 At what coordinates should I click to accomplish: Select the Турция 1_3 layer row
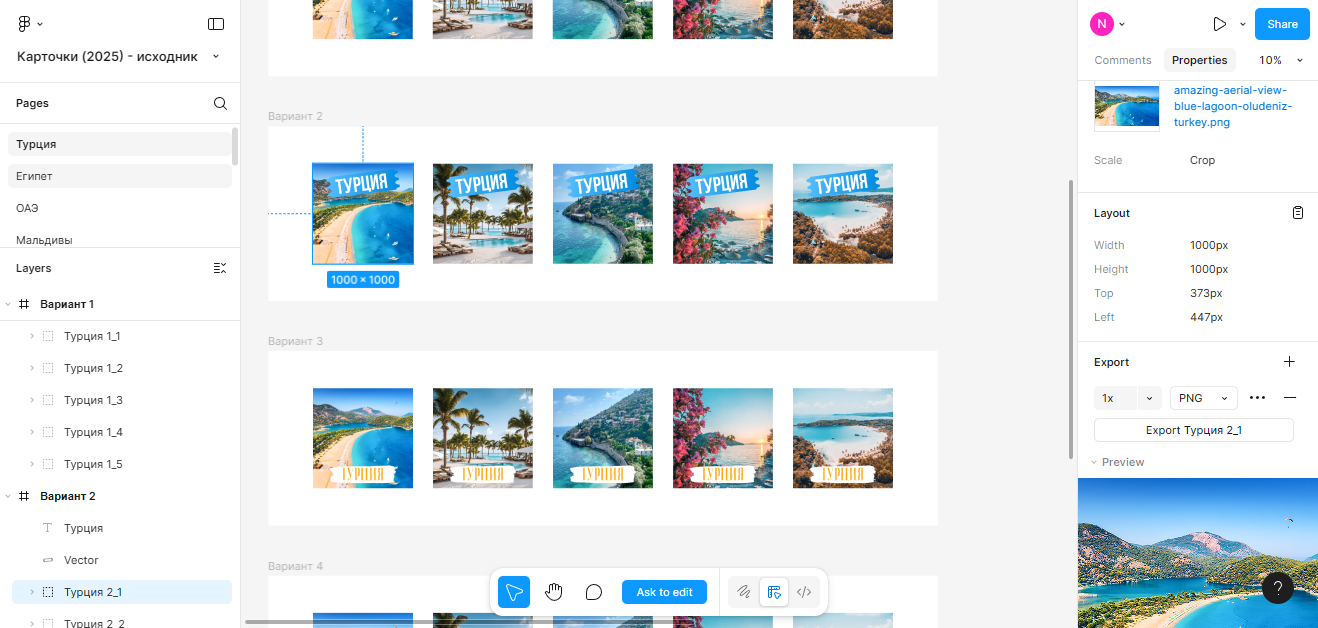(120, 400)
